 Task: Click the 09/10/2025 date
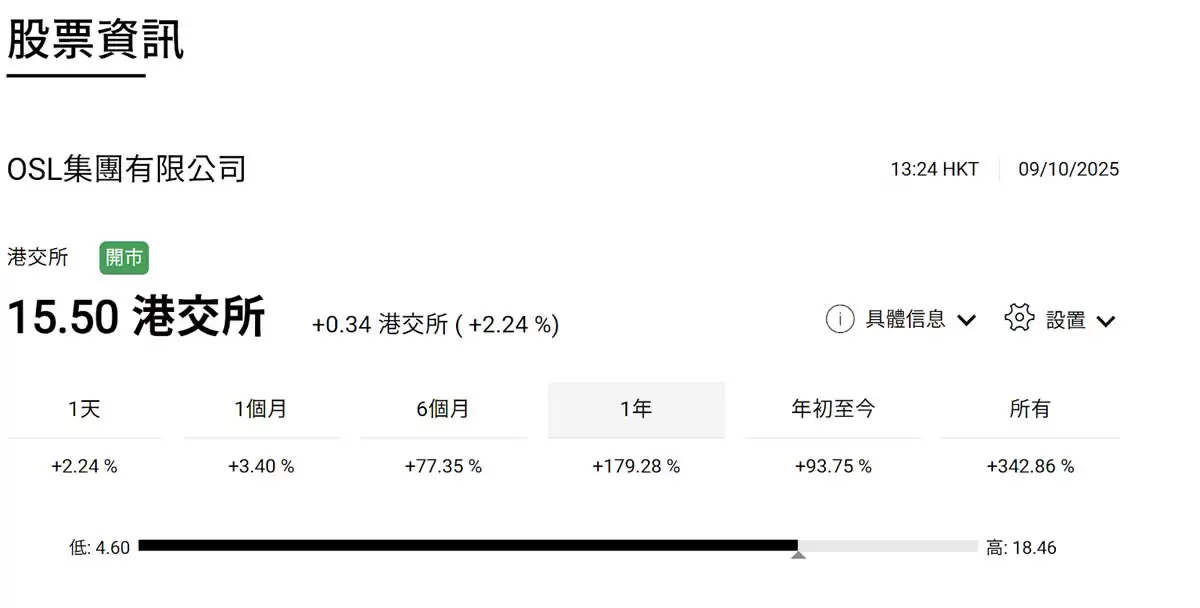[x=1068, y=169]
